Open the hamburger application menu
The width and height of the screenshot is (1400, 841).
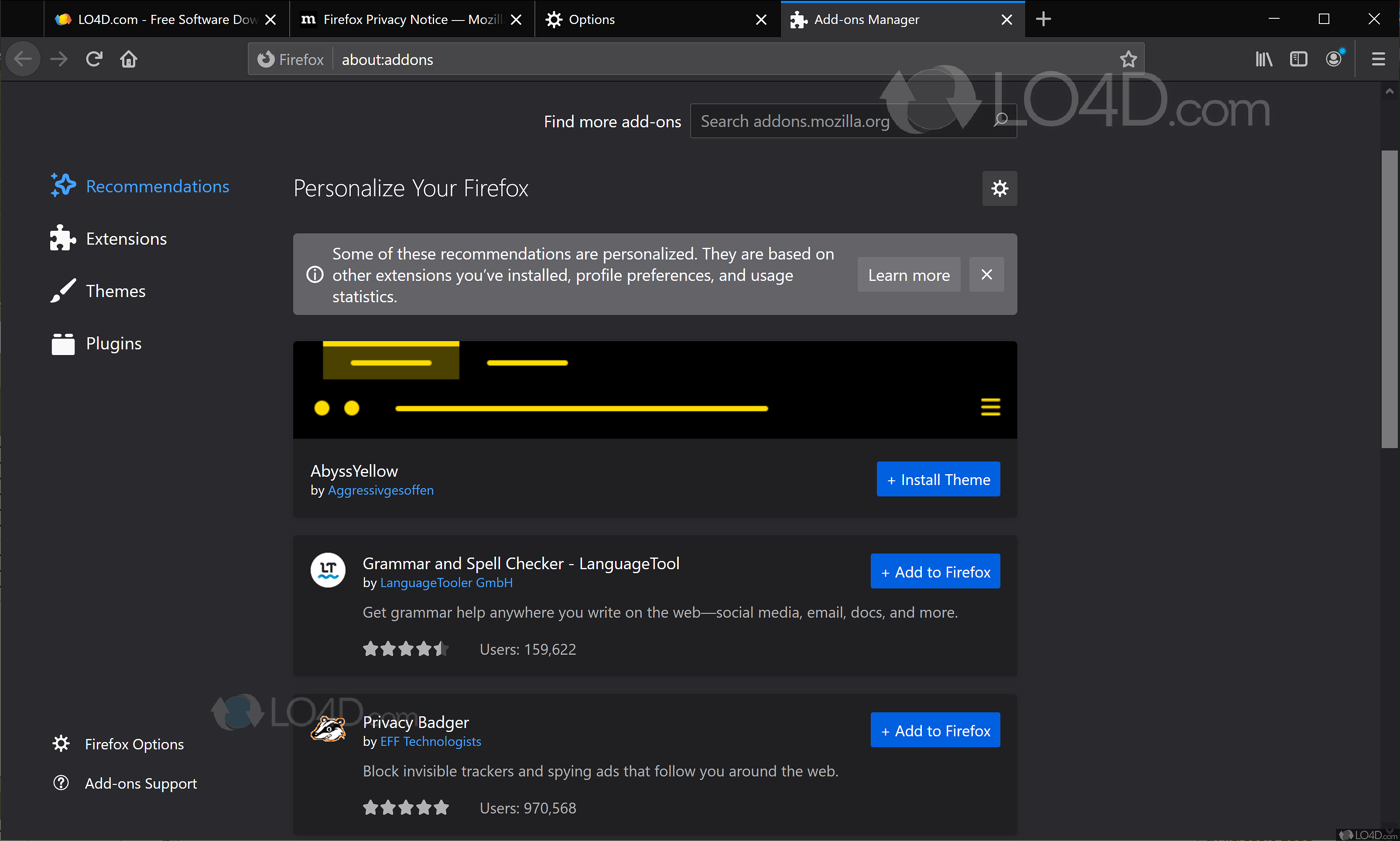1379,59
